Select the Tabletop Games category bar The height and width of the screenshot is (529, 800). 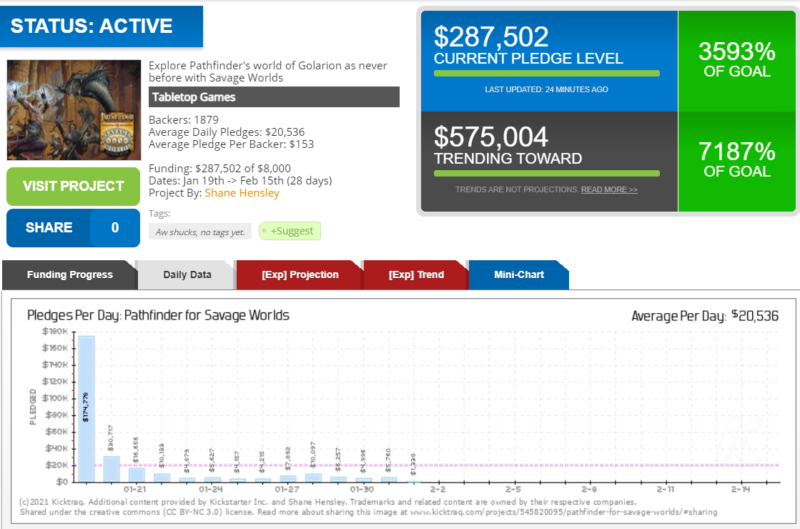pyautogui.click(x=274, y=97)
